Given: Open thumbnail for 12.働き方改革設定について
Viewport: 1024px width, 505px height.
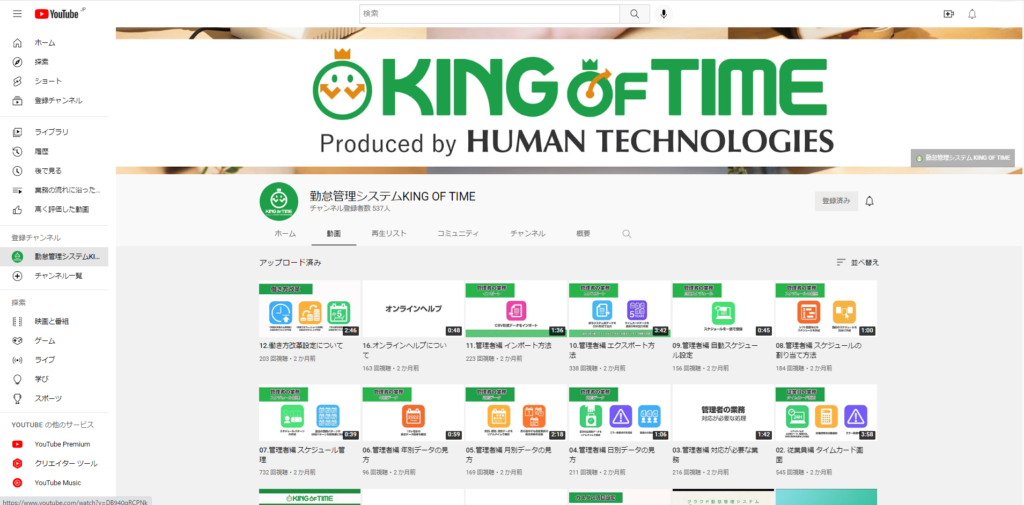Looking at the screenshot, I should coord(309,309).
